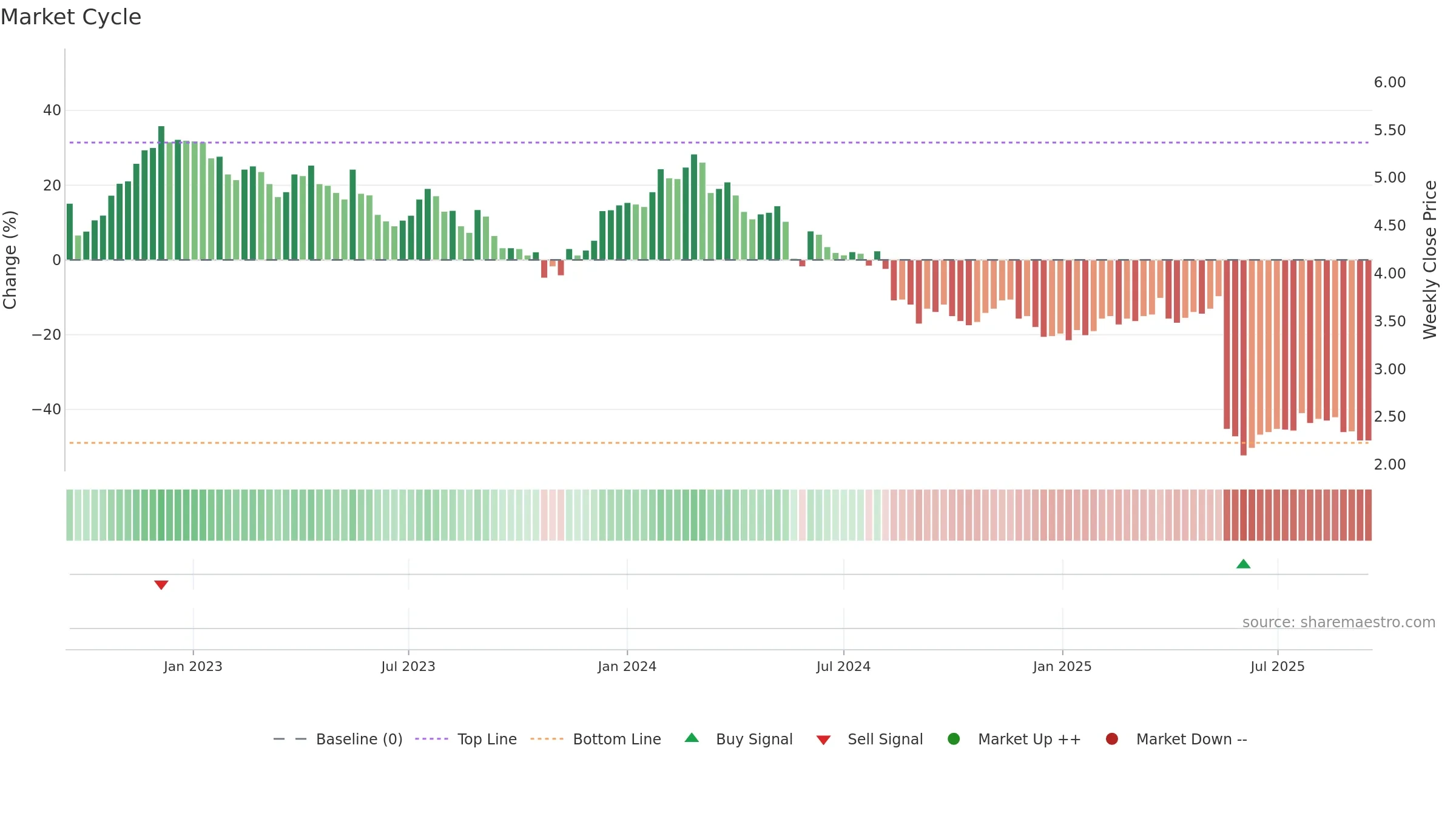The width and height of the screenshot is (1456, 819).
Task: Toggle the Buy Signal legend entry
Action: (x=739, y=739)
